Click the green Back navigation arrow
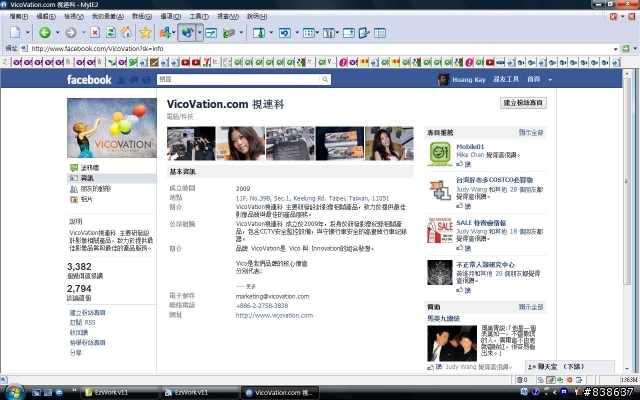 point(45,33)
